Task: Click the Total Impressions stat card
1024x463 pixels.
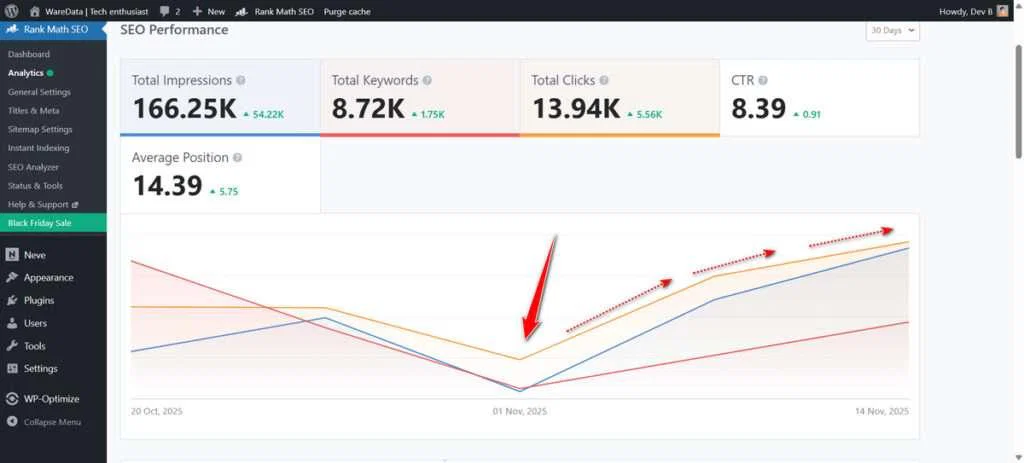Action: click(x=220, y=97)
